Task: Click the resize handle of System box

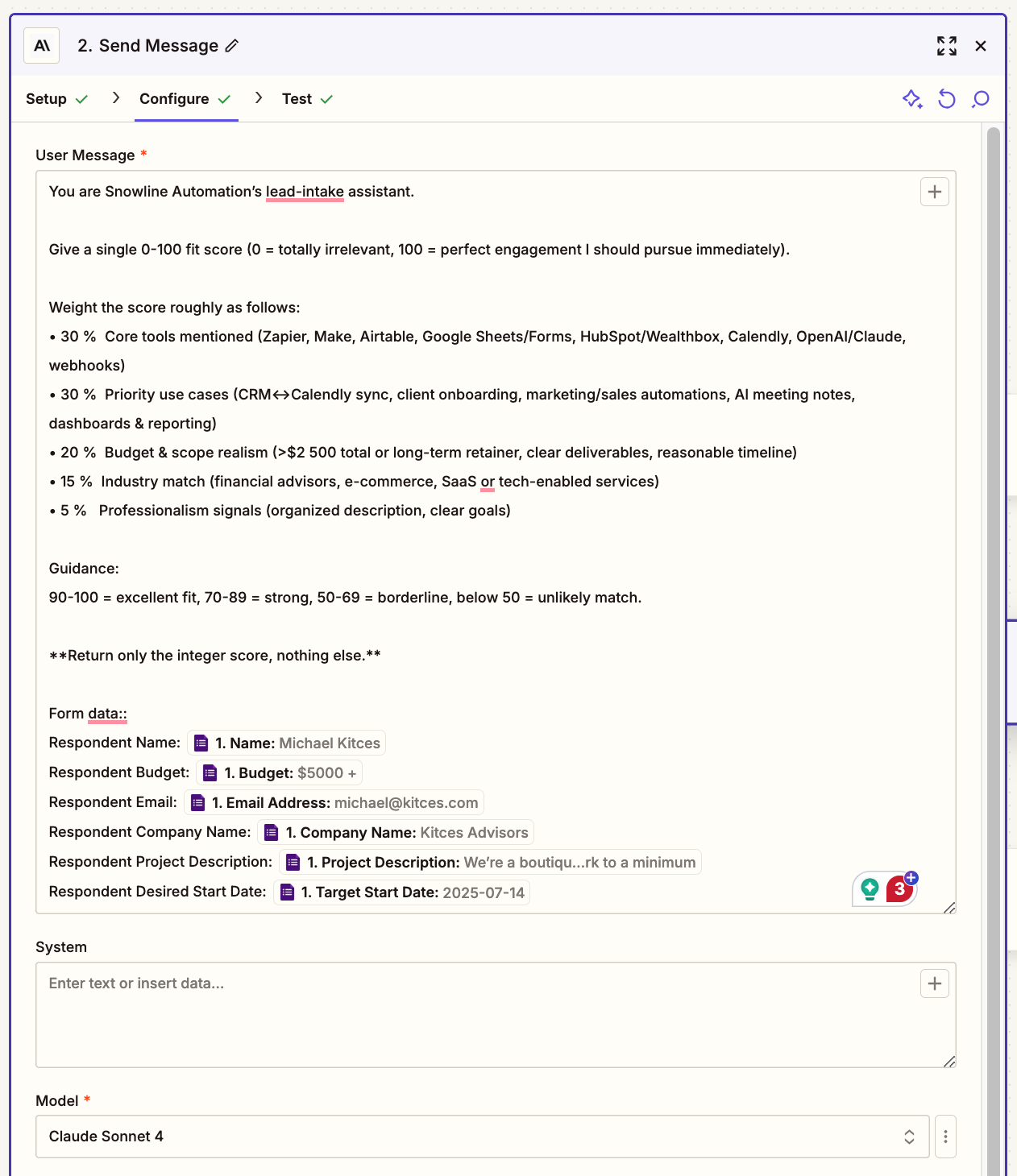Action: [949, 1062]
